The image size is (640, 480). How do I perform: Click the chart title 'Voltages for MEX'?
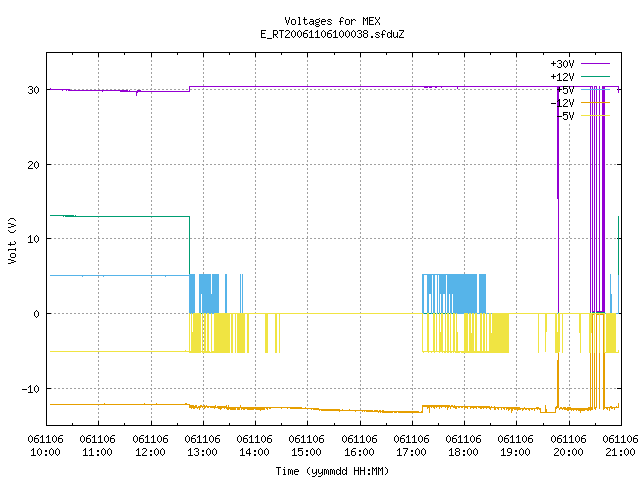pos(332,21)
